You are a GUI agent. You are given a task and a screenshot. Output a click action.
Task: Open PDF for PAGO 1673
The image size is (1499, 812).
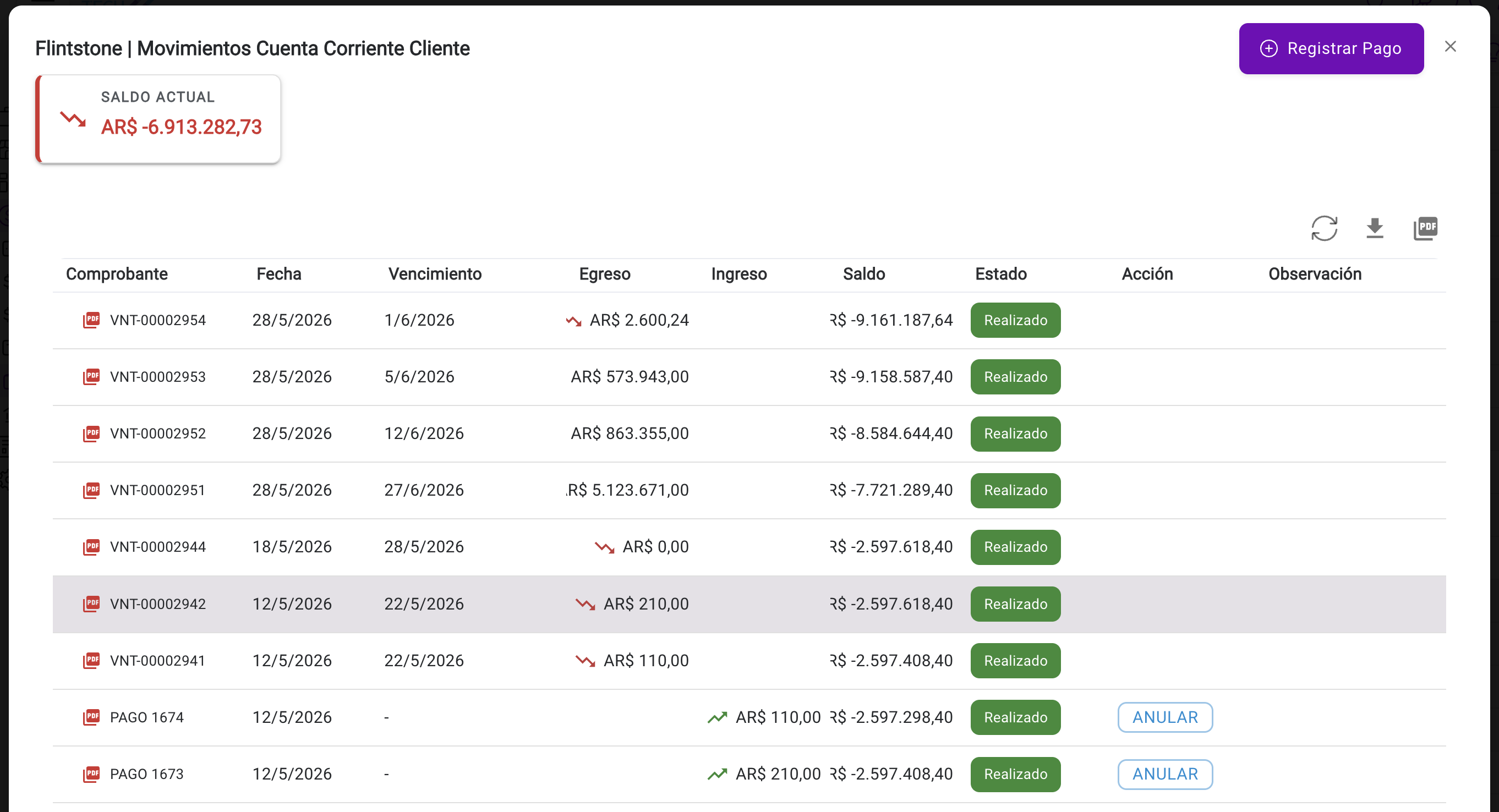(91, 774)
